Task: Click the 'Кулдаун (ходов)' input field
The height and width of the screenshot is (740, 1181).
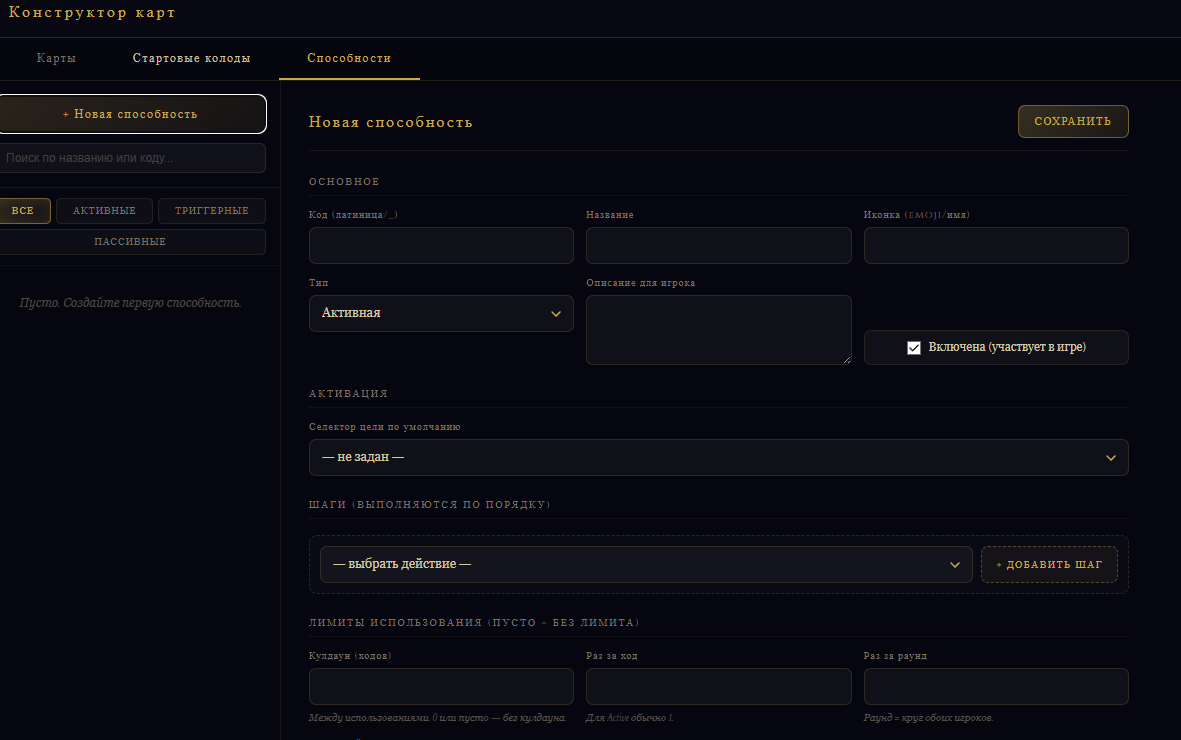Action: click(441, 687)
